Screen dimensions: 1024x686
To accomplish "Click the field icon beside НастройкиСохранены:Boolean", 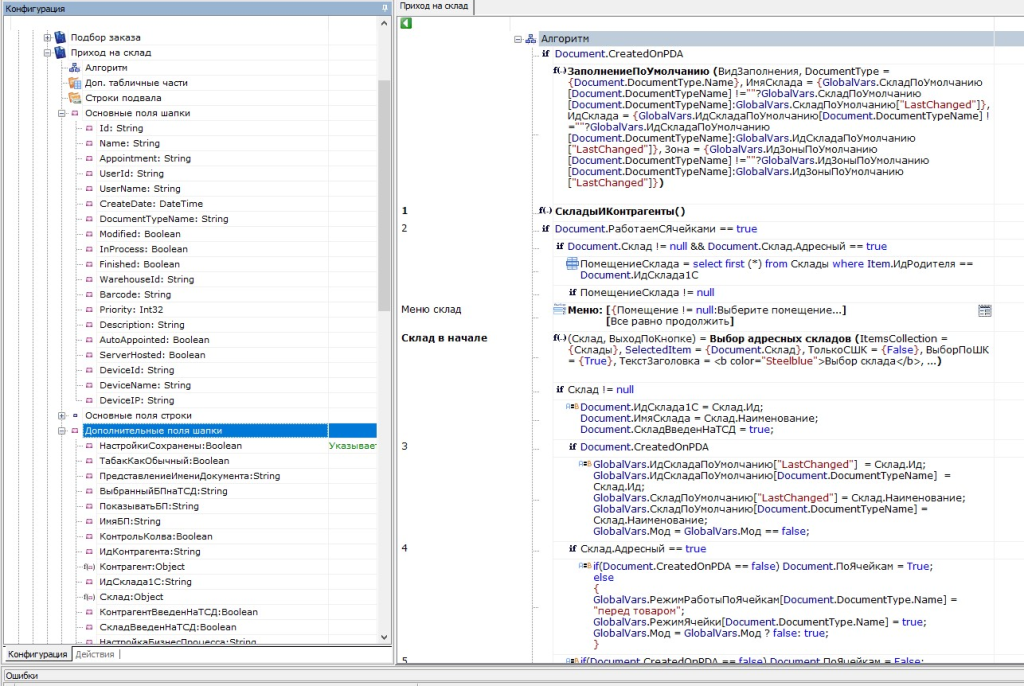I will click(x=89, y=446).
